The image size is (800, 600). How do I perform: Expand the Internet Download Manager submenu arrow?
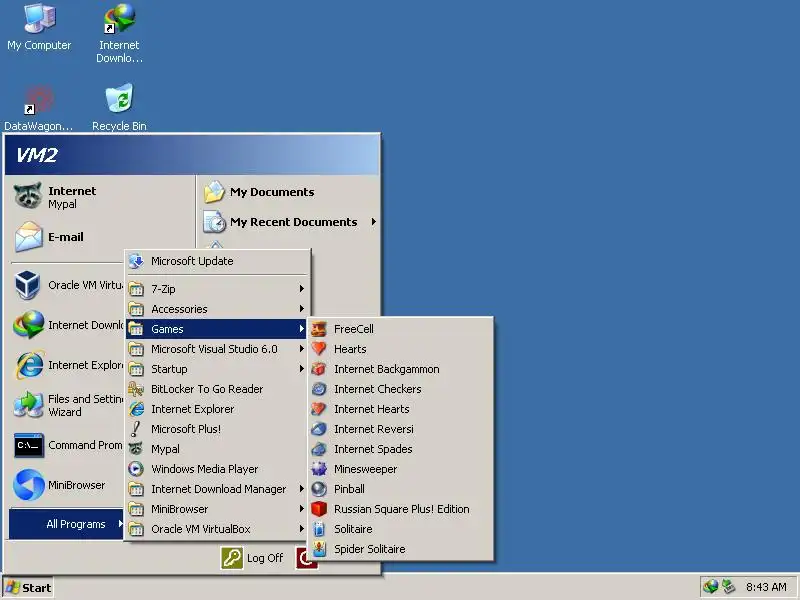tap(302, 489)
